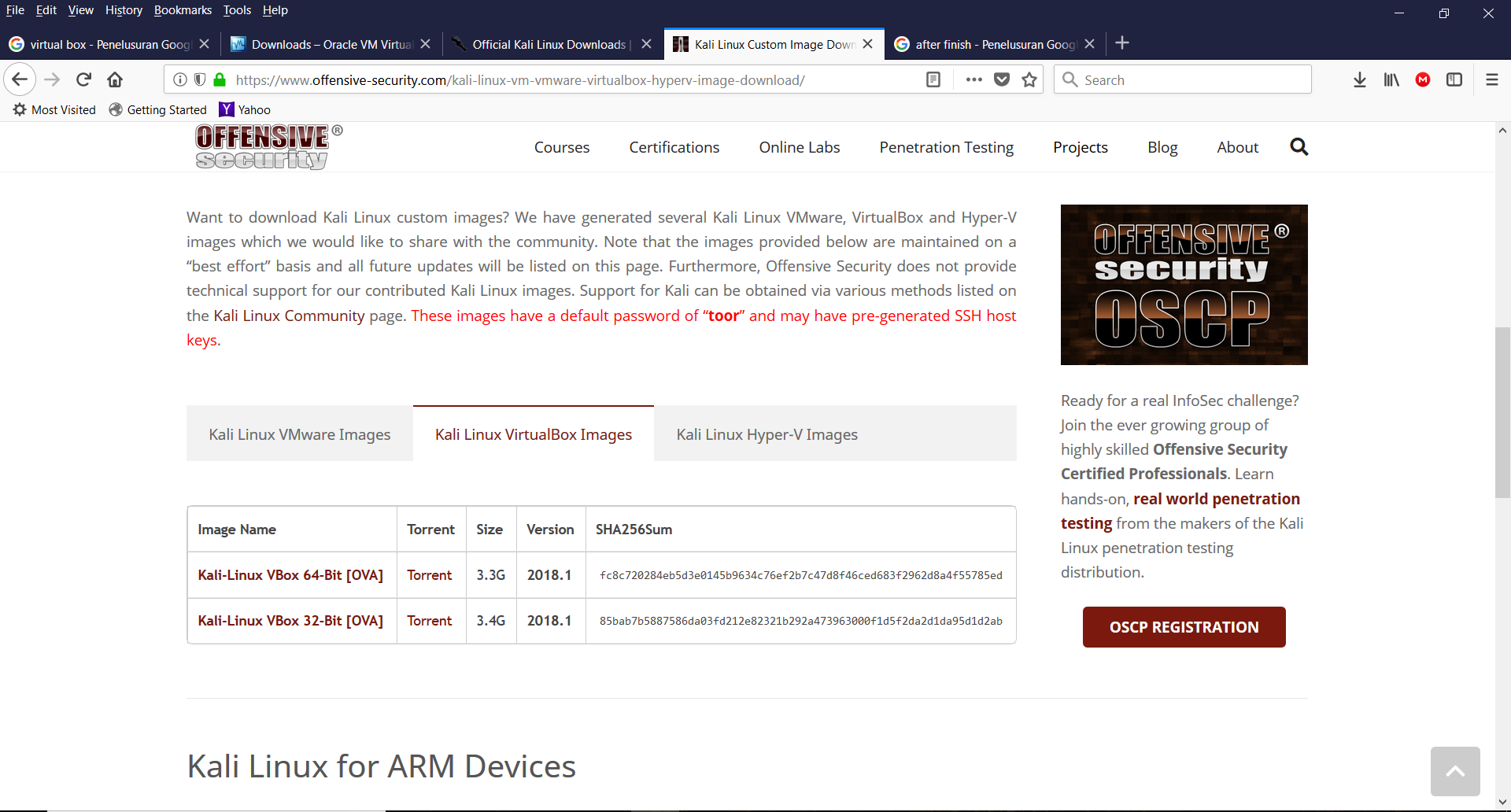
Task: Bookmark this page with the star
Action: click(x=1029, y=79)
